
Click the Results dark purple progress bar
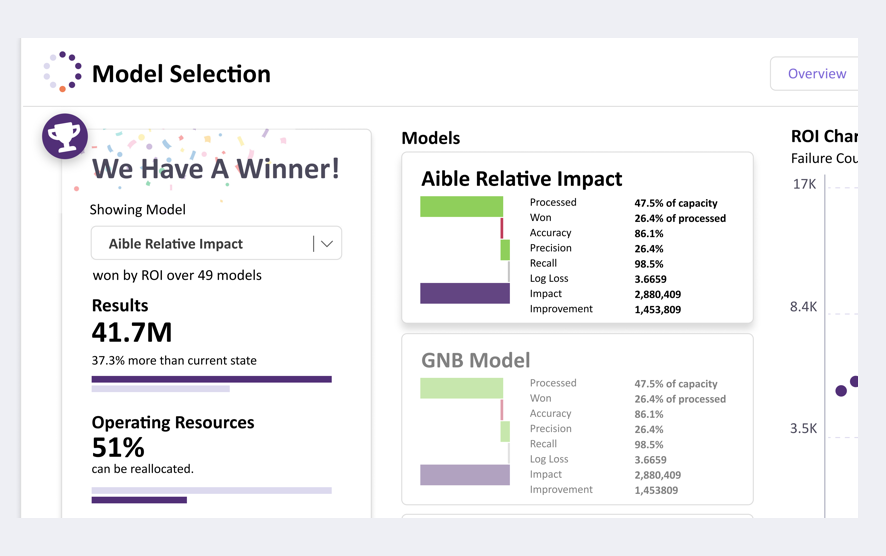coord(211,379)
